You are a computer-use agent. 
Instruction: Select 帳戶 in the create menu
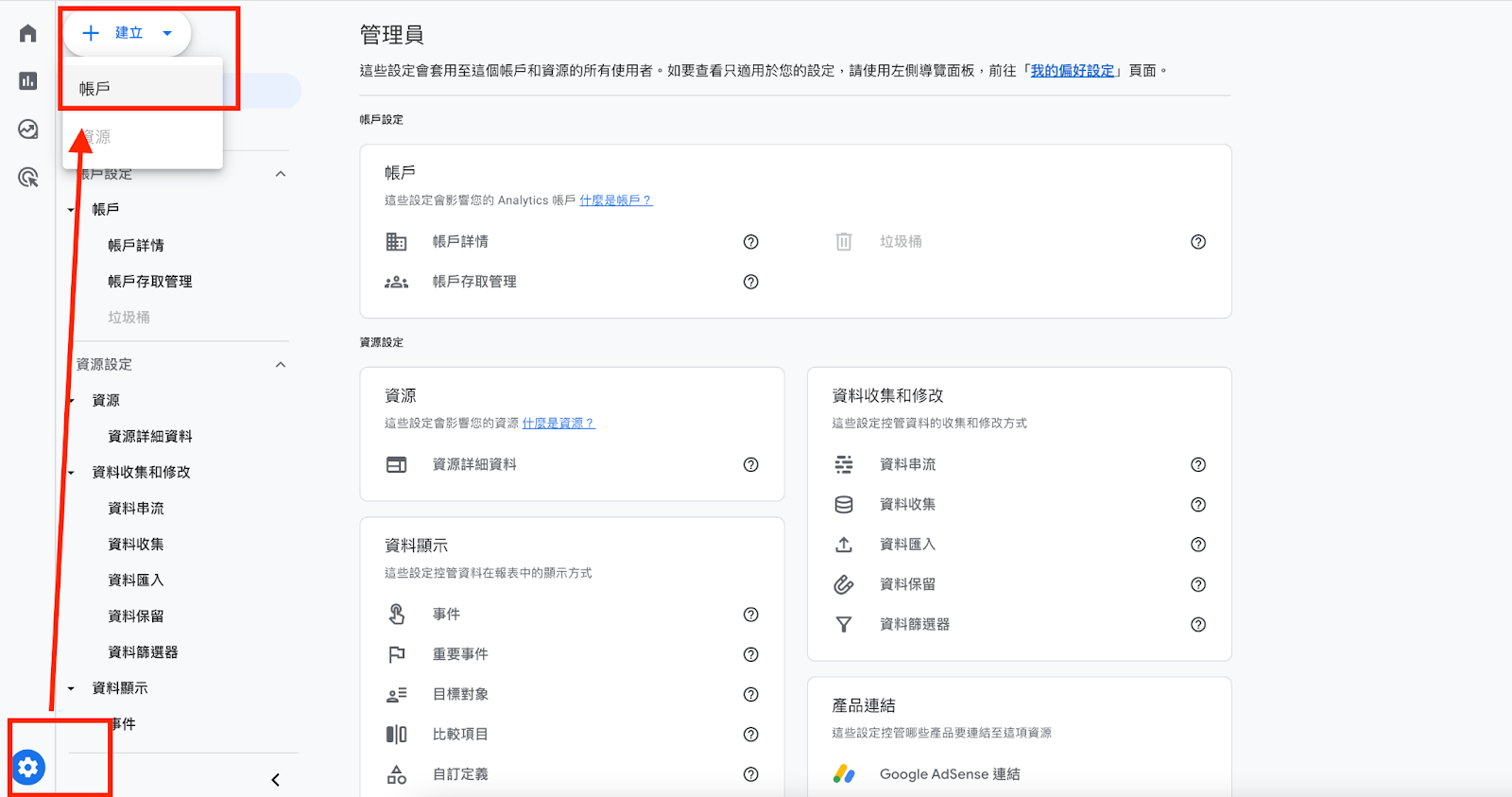point(143,89)
